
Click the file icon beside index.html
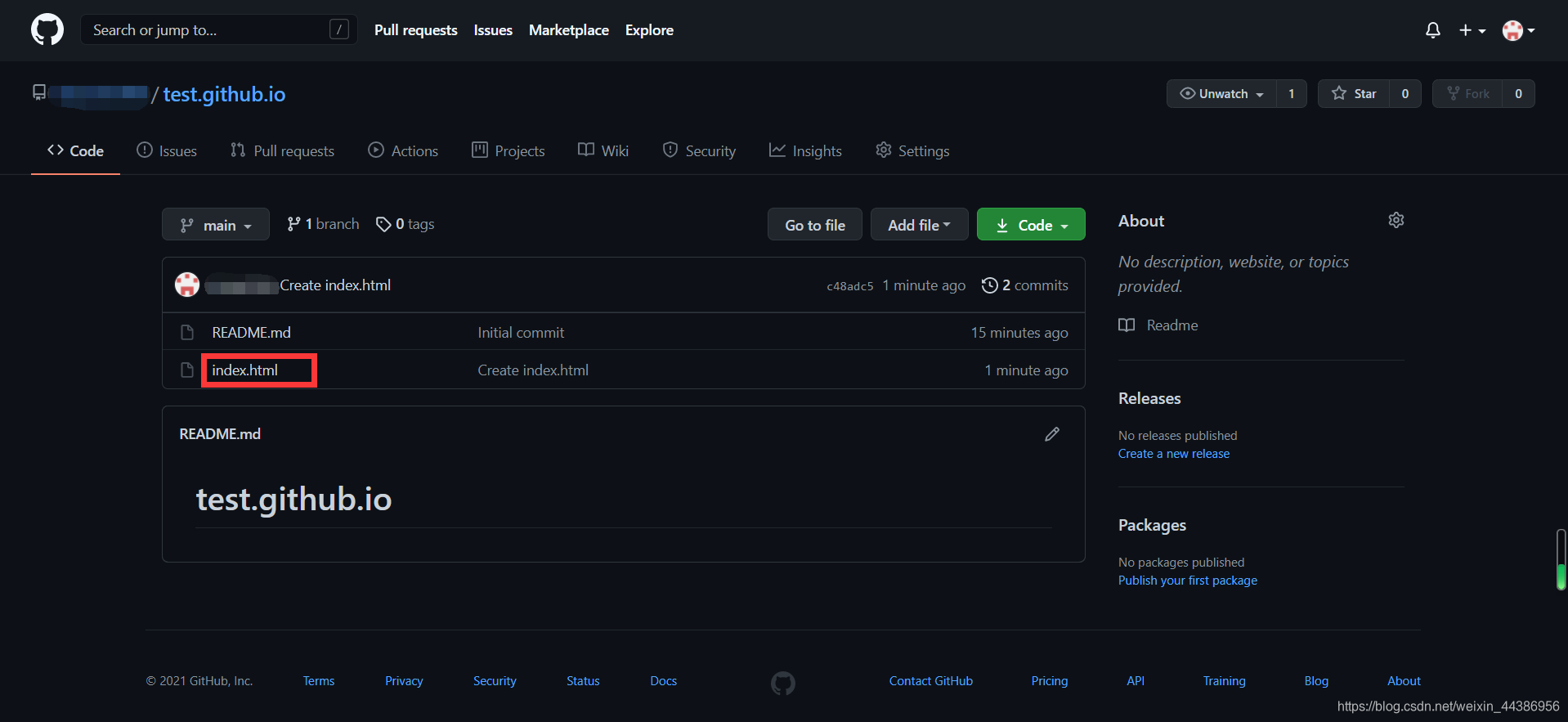(x=187, y=370)
